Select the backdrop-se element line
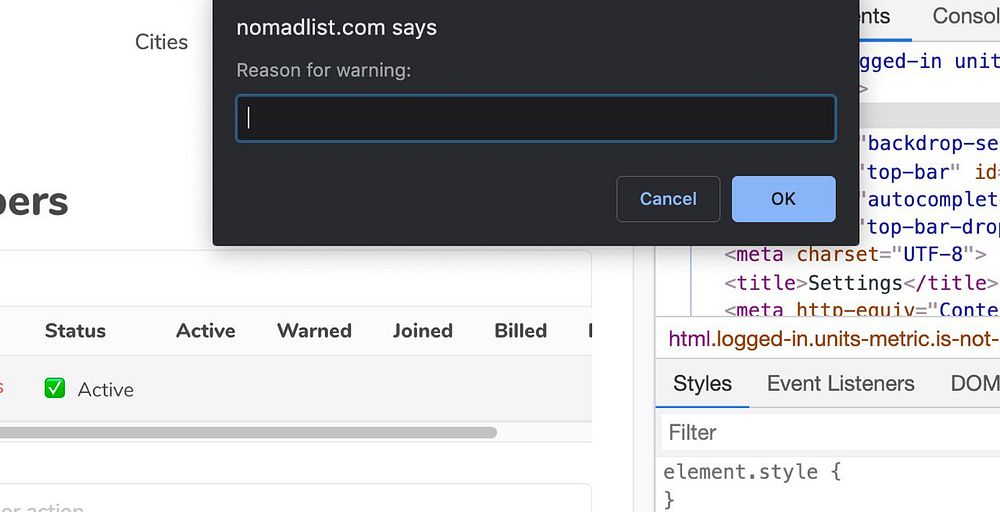1000x512 pixels. pos(932,143)
